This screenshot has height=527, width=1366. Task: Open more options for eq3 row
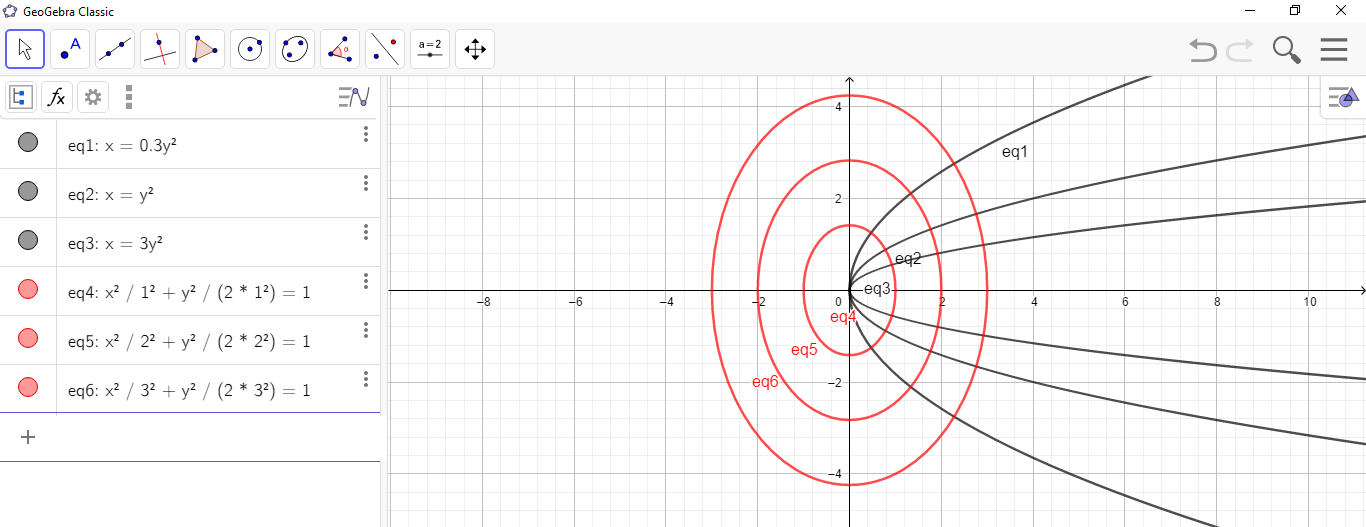[x=366, y=232]
